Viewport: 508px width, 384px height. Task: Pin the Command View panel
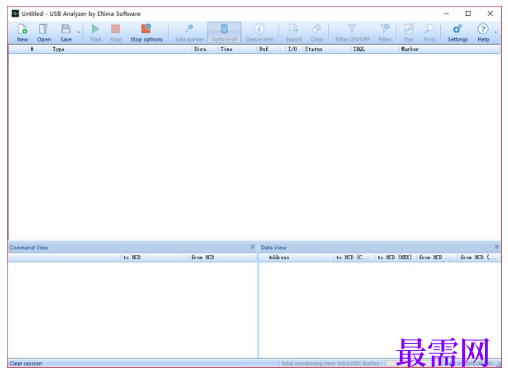pyautogui.click(x=252, y=247)
